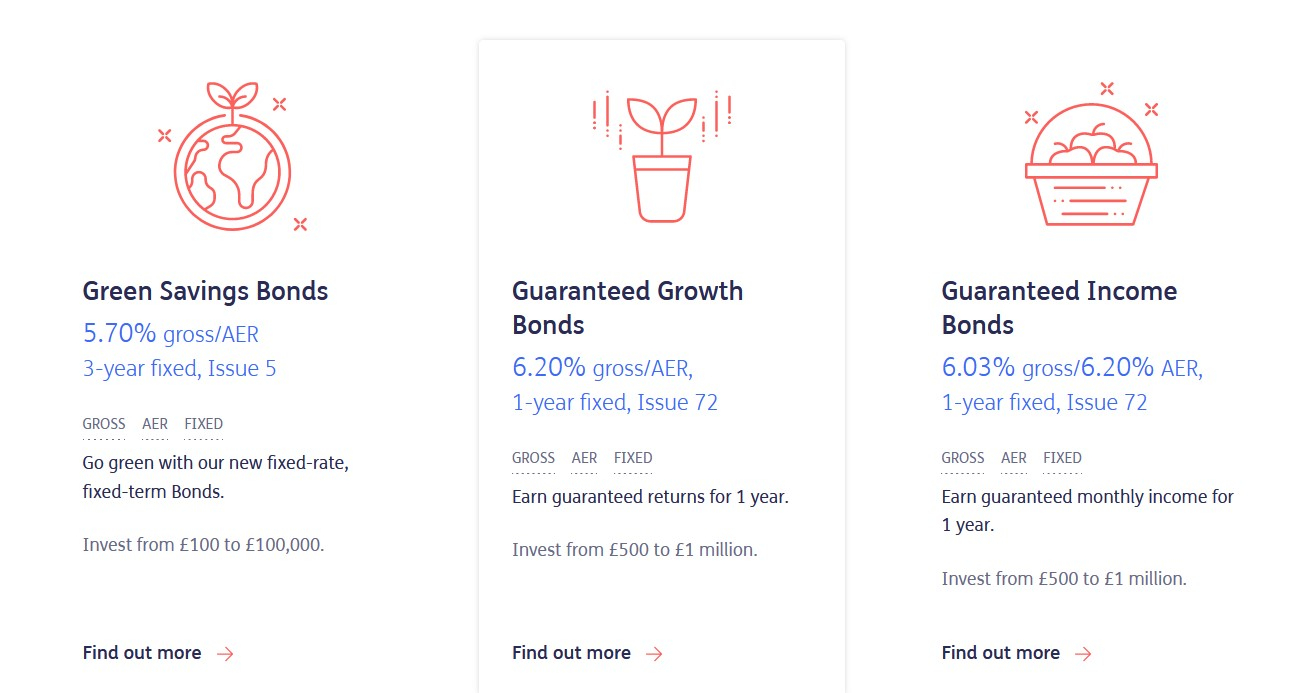Open Find out more for Guaranteed Growth Bonds
This screenshot has height=693, width=1310.
pos(571,653)
